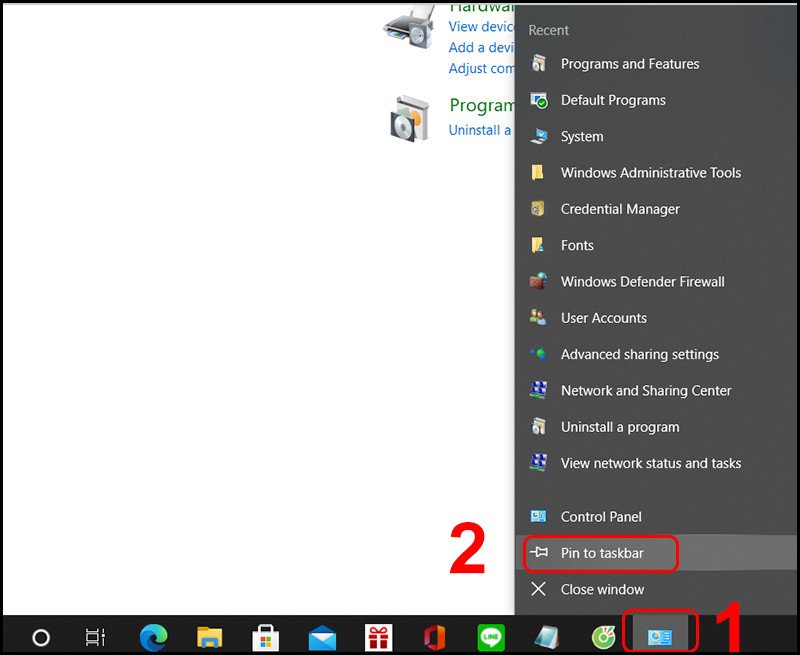800x655 pixels.
Task: Open the Mail app on the taskbar
Action: pos(321,636)
